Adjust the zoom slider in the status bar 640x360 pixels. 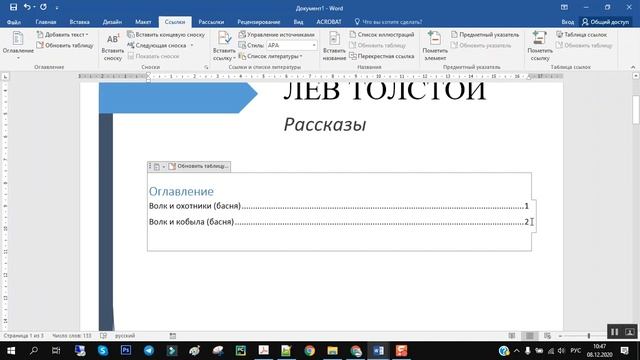[589, 336]
